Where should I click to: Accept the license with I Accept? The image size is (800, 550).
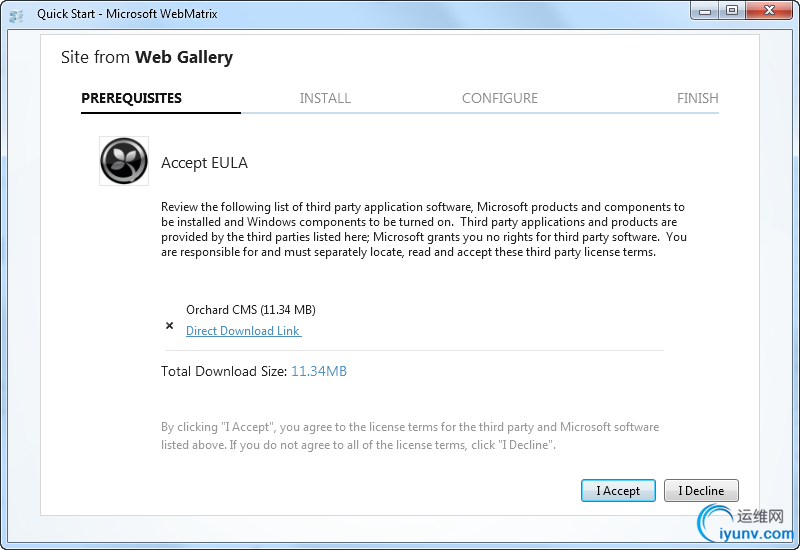click(x=618, y=490)
